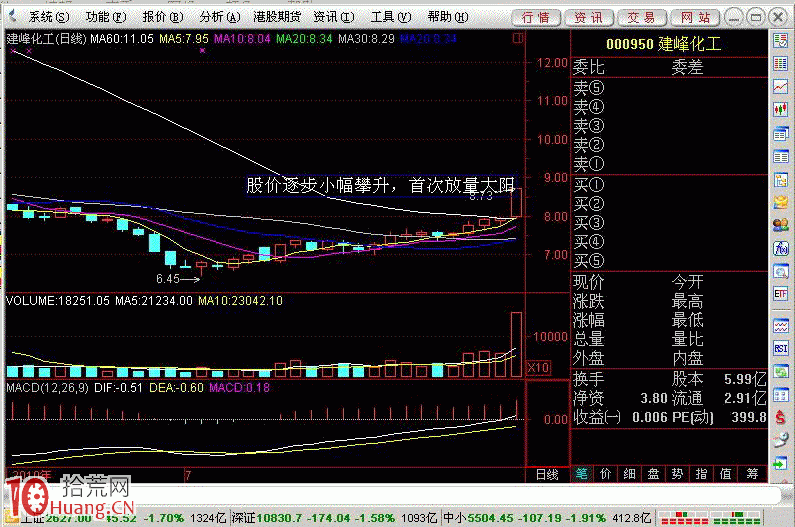Select the RSI indicator icon
This screenshot has height=527, width=795.
click(x=781, y=348)
